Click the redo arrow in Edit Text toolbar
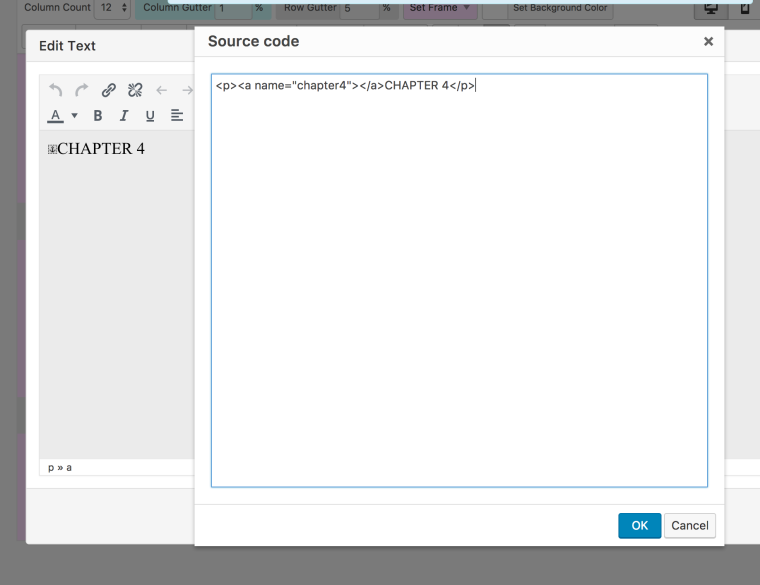The height and width of the screenshot is (585, 760). [82, 90]
